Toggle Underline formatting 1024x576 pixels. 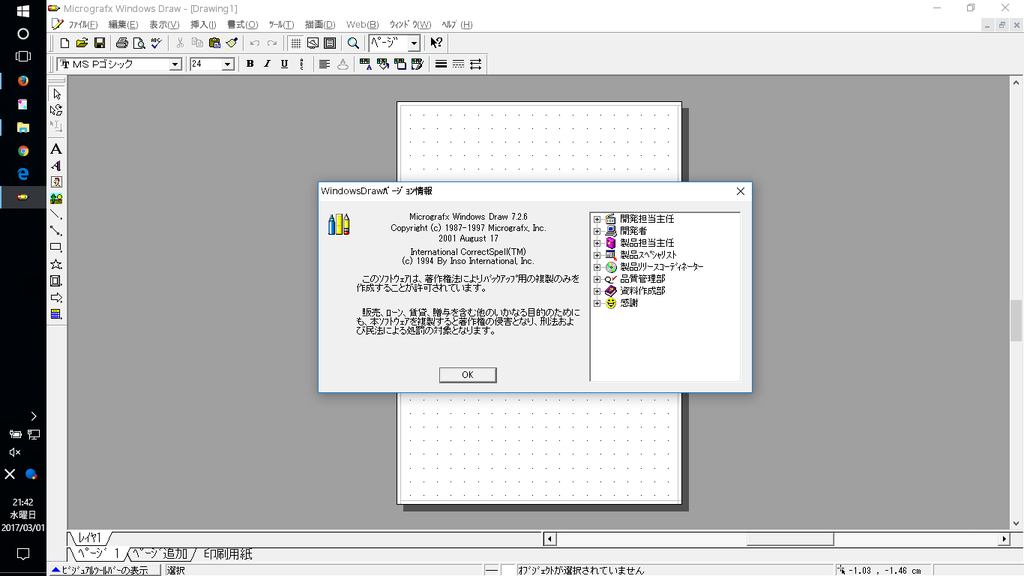click(284, 64)
